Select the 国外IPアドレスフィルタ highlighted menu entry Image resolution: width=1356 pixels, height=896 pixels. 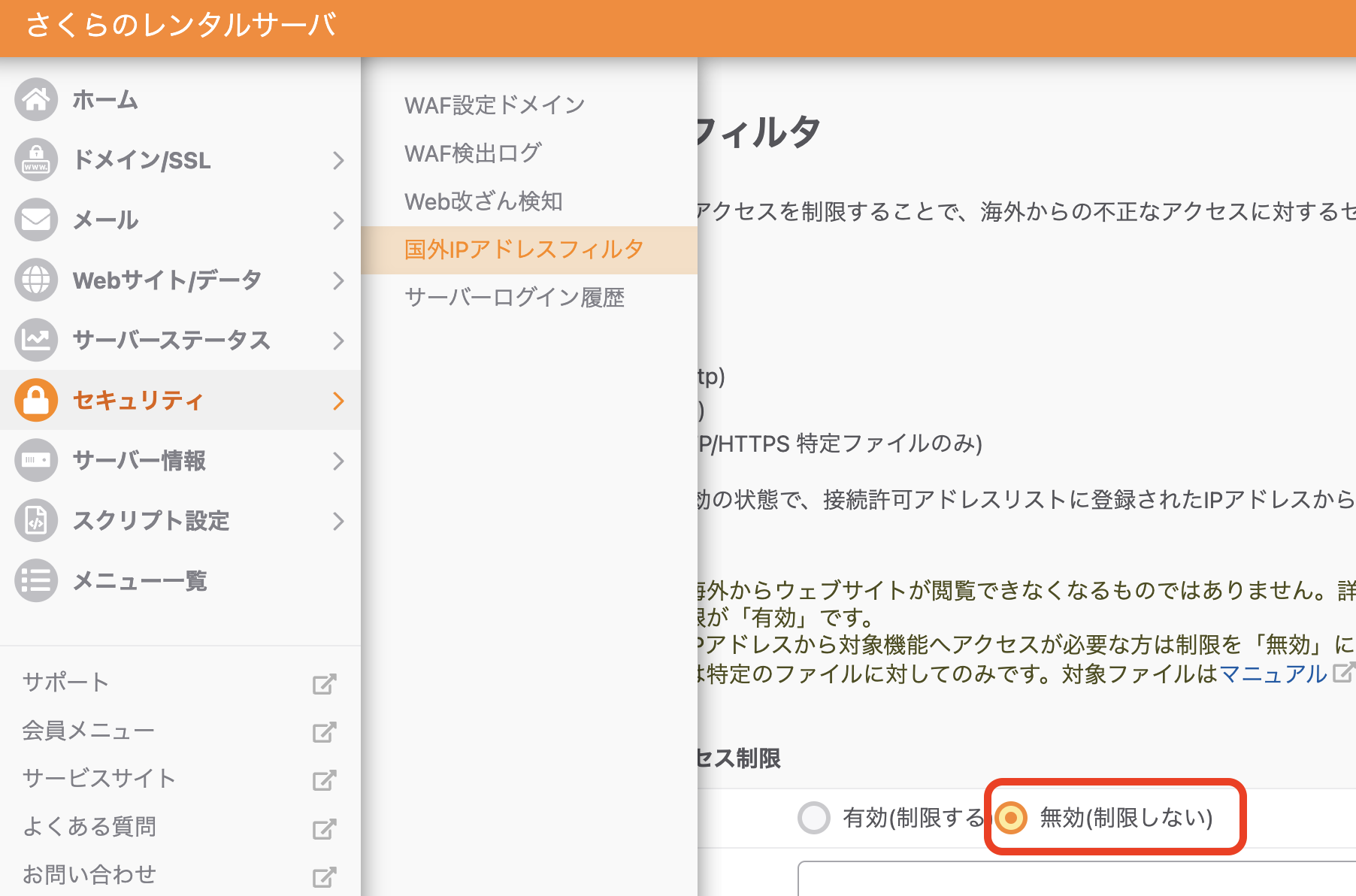click(523, 249)
